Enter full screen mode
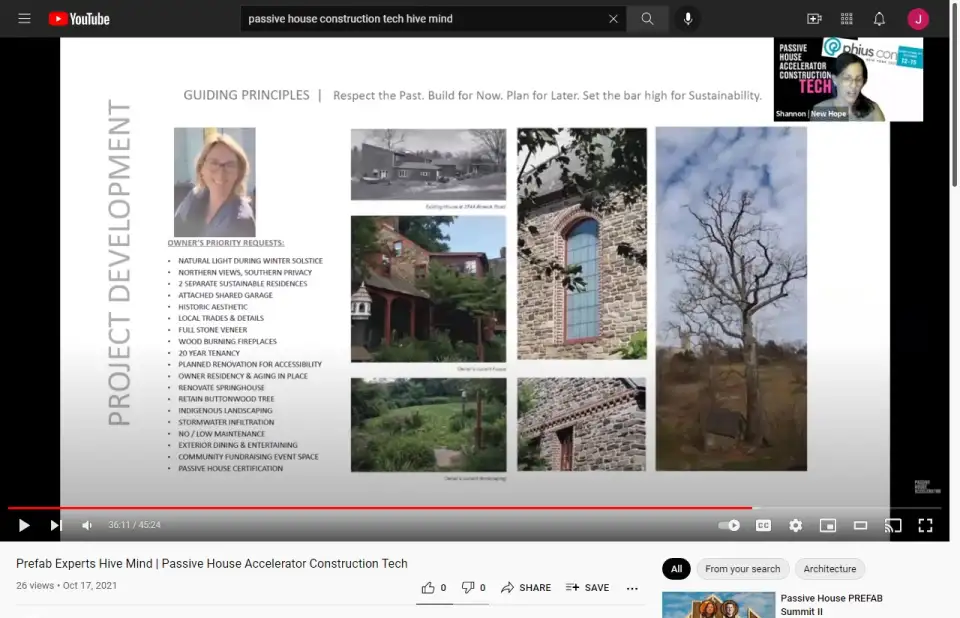 925,525
